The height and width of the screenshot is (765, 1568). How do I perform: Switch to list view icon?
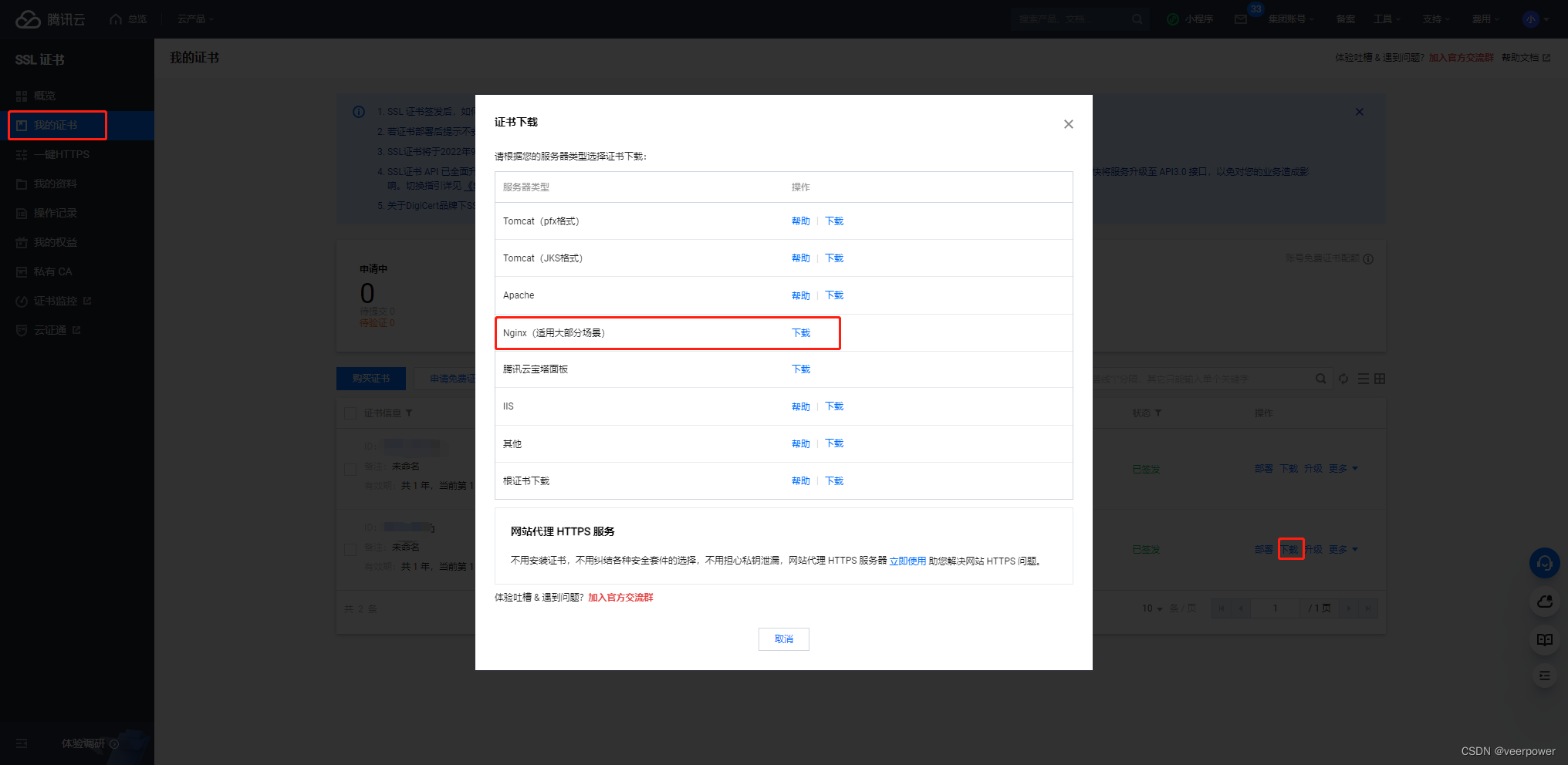1364,379
